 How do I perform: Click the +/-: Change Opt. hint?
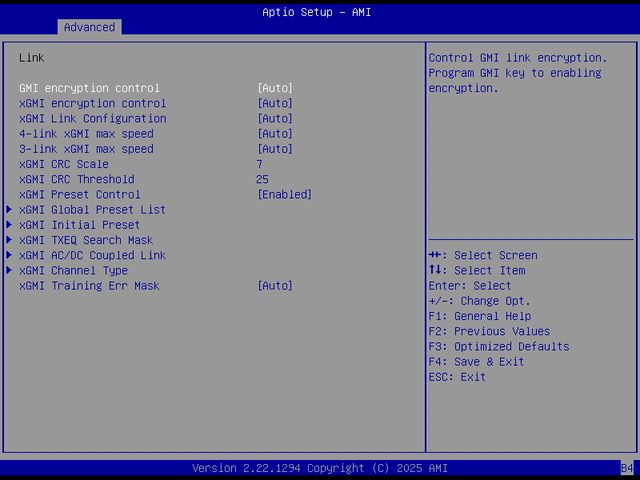(480, 301)
